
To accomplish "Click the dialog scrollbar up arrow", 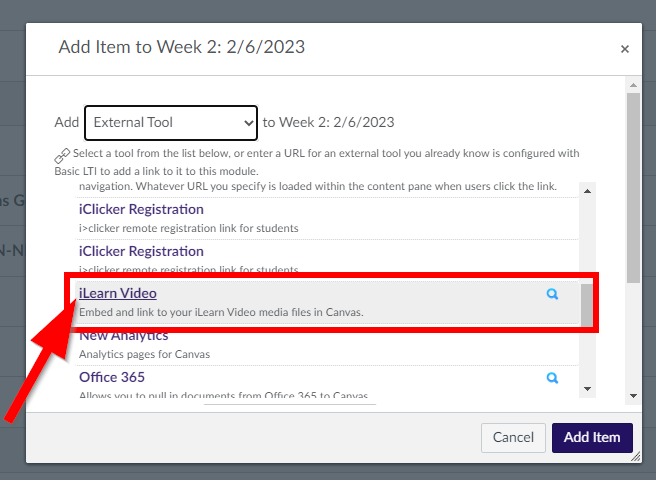I will 633,85.
